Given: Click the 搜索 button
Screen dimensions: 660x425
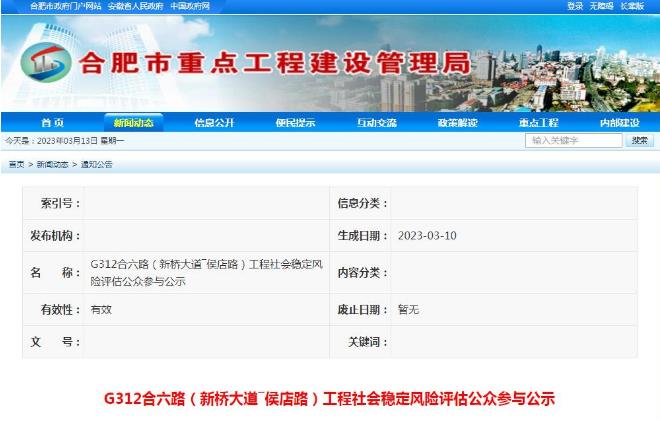Looking at the screenshot, I should (x=640, y=140).
